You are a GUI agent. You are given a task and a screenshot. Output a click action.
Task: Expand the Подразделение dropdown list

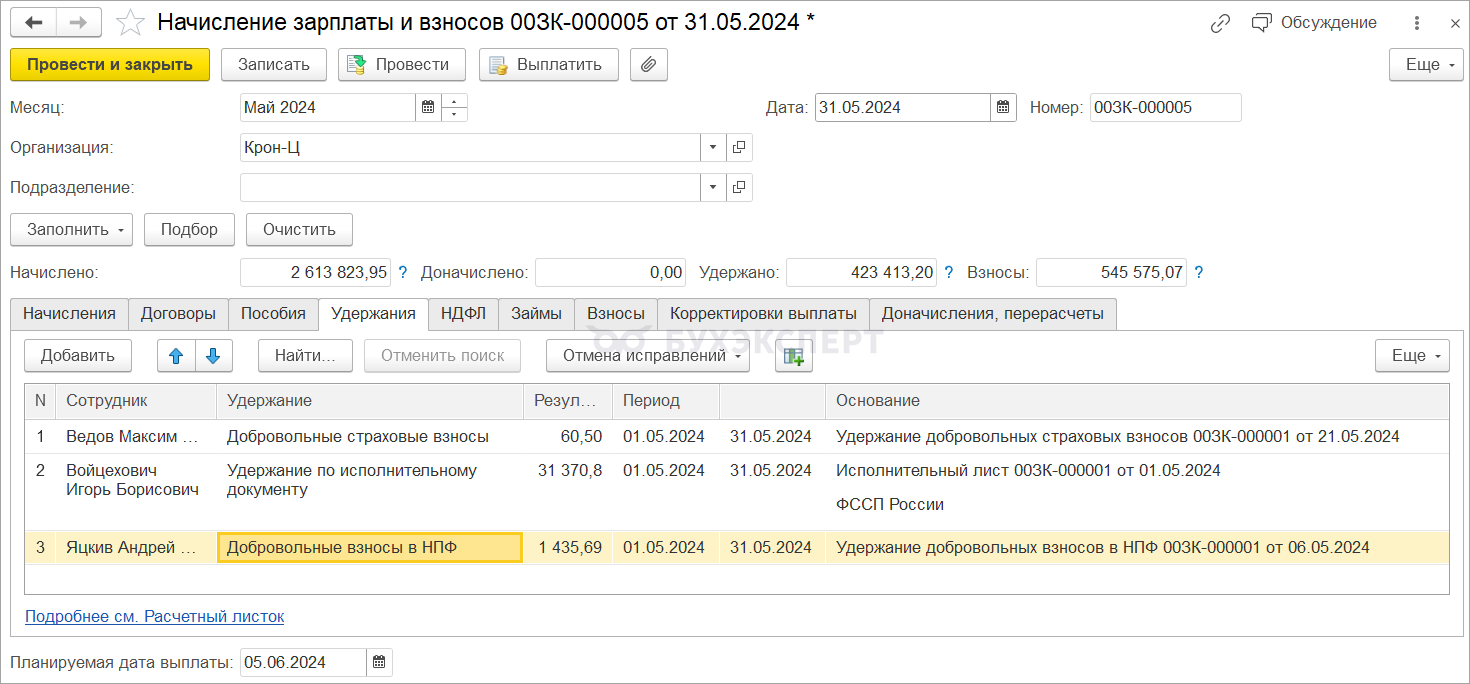(713, 188)
